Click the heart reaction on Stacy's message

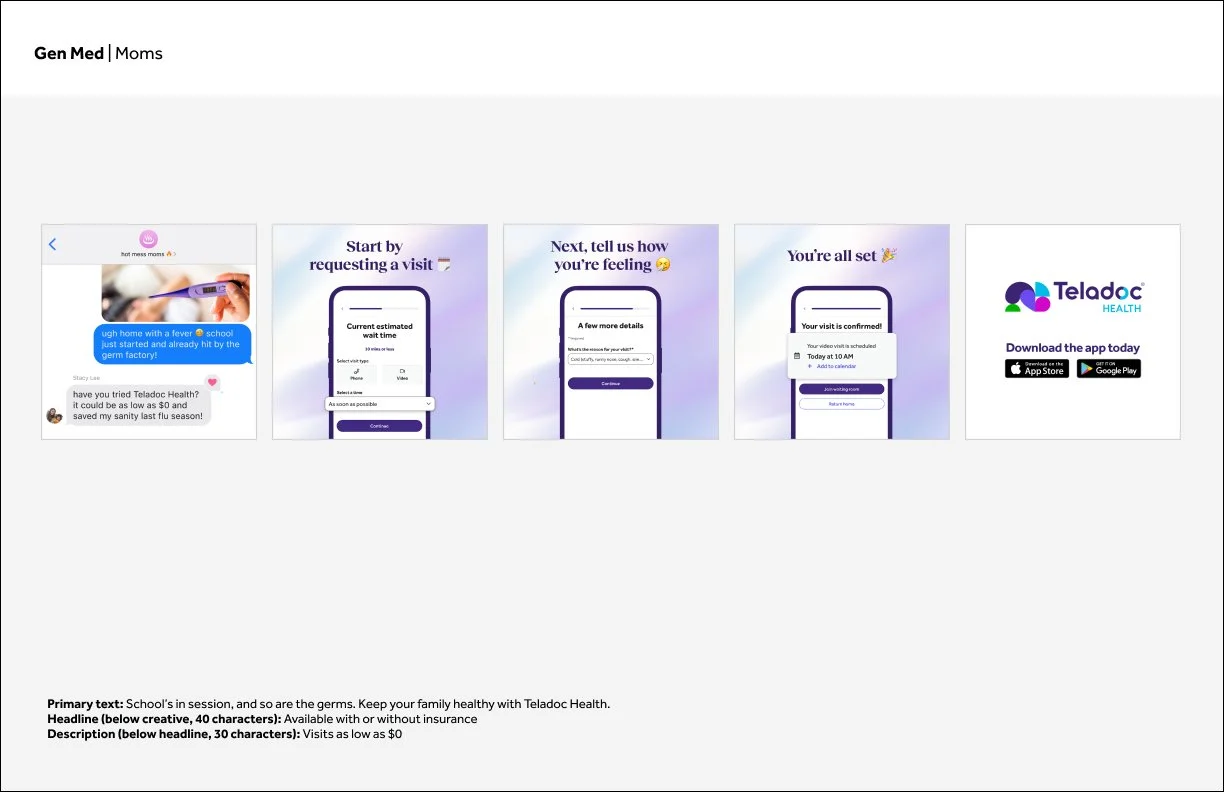212,382
